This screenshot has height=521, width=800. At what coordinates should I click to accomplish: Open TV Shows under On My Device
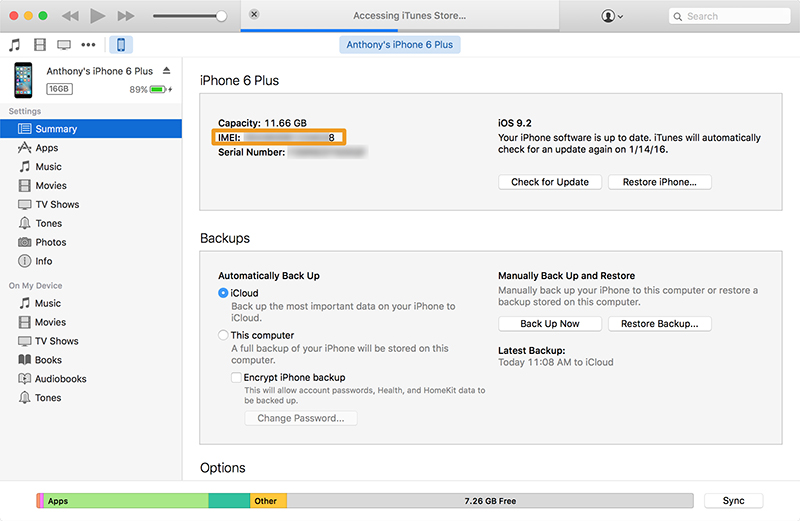(x=91, y=341)
